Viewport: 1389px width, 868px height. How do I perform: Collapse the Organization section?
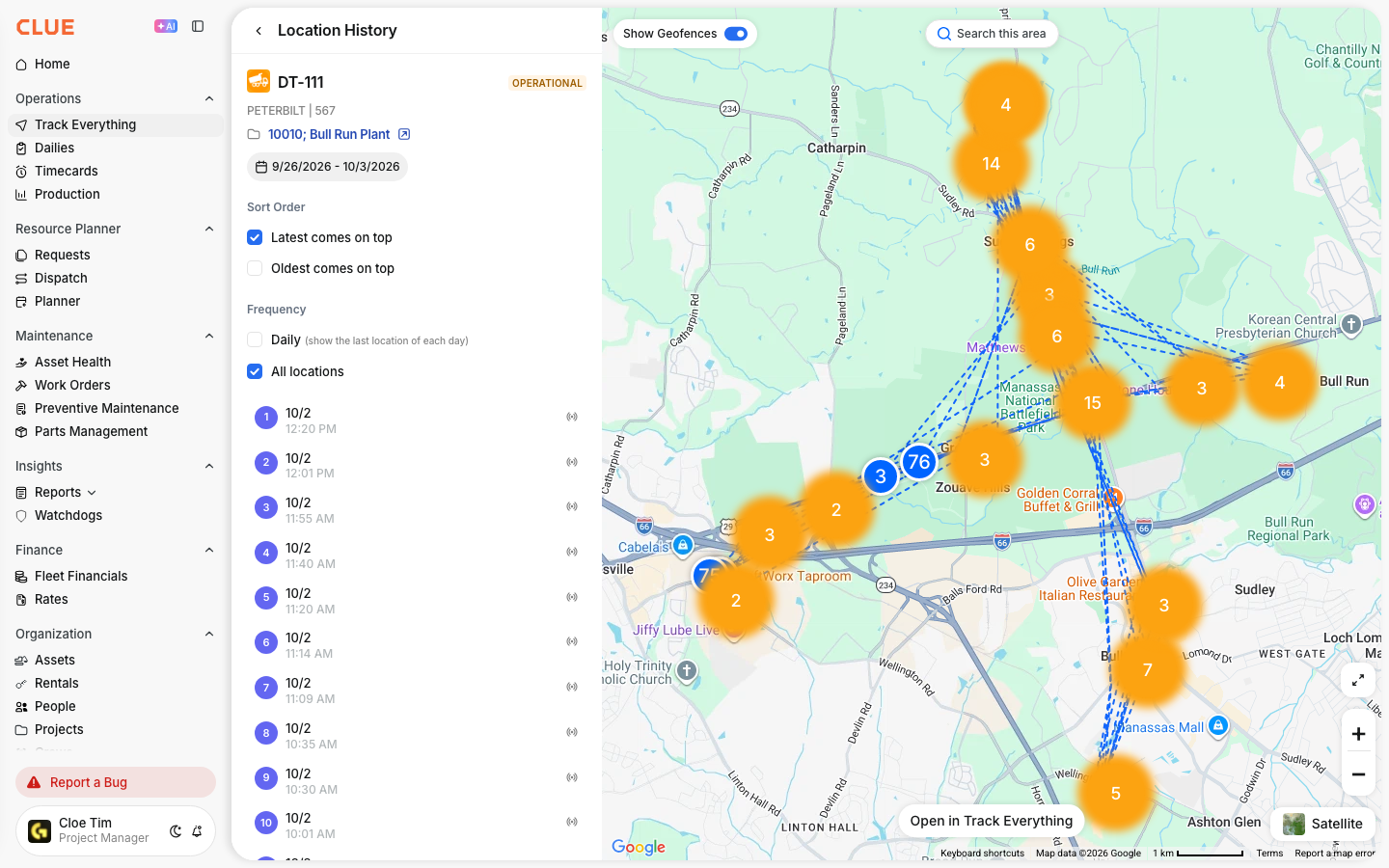pyautogui.click(x=209, y=634)
